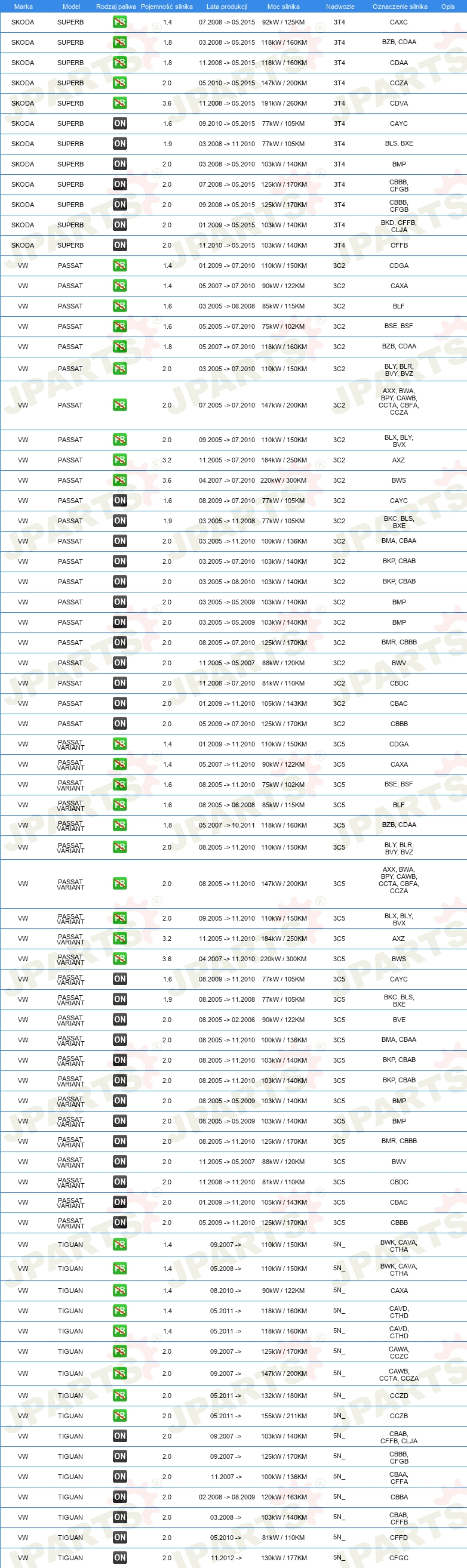Click the Opis column header
The height and width of the screenshot is (1568, 467).
[x=447, y=7]
